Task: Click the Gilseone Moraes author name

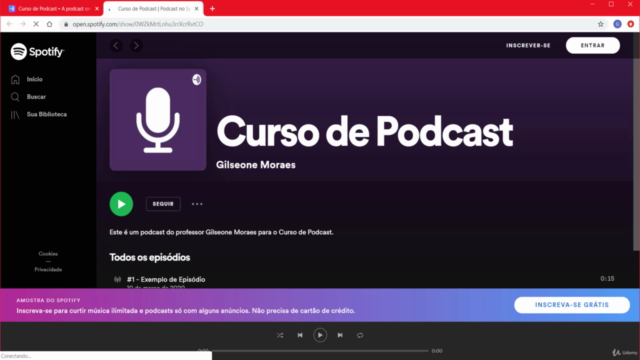Action: pyautogui.click(x=256, y=165)
